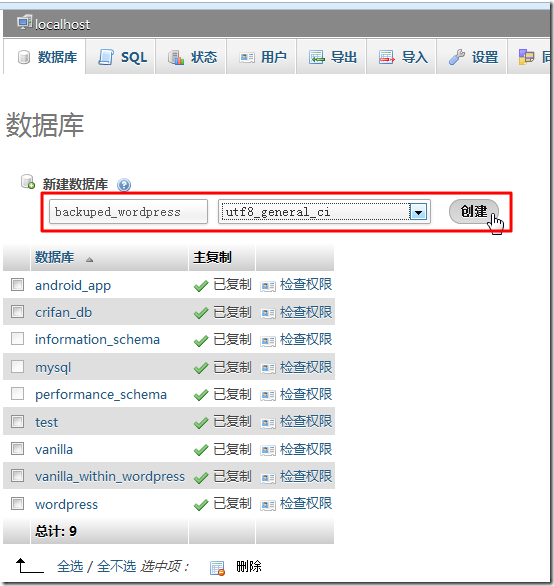Click the 全选 select all link
The image size is (554, 586).
tap(70, 567)
